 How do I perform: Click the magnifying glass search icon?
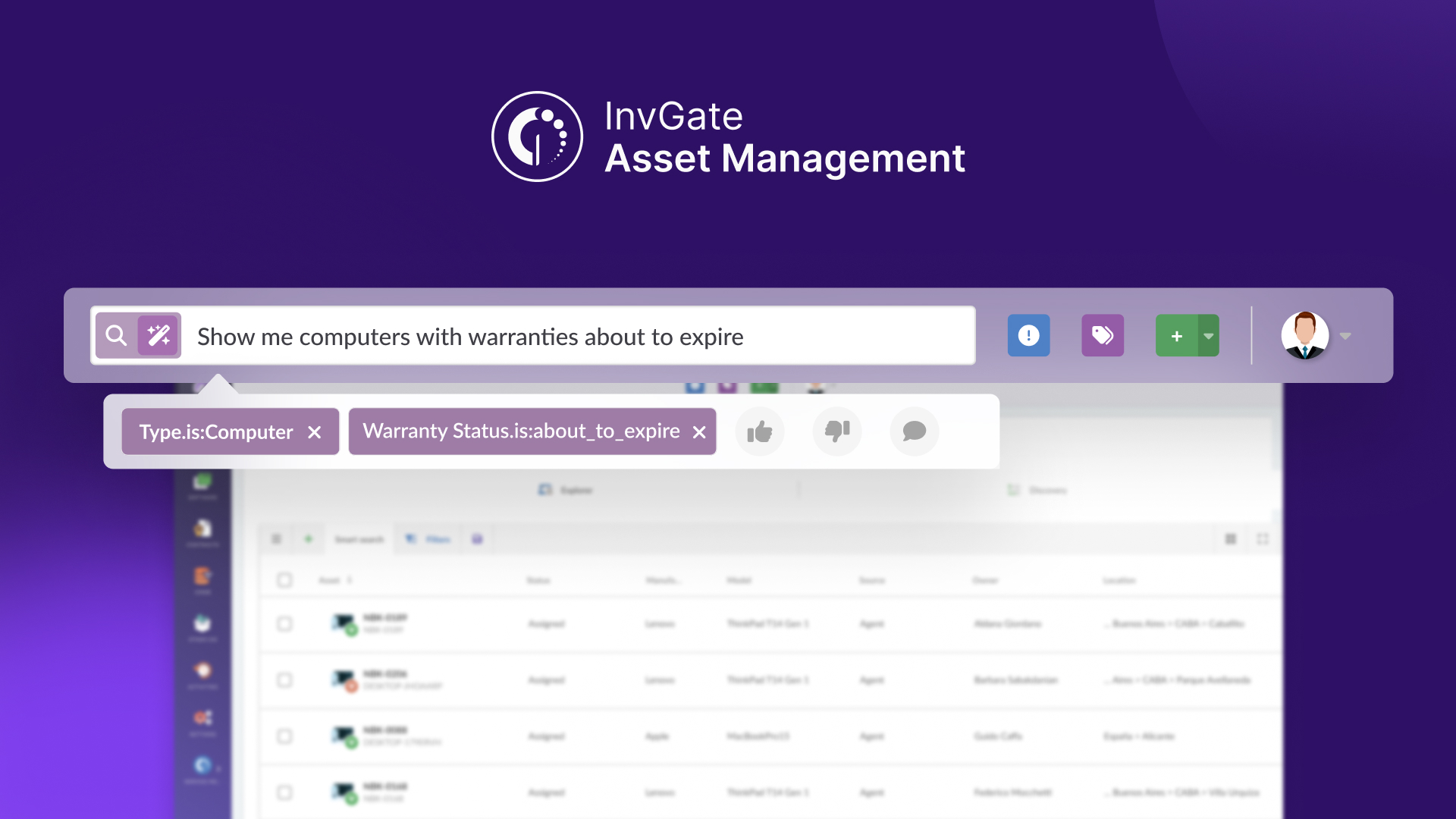tap(116, 335)
